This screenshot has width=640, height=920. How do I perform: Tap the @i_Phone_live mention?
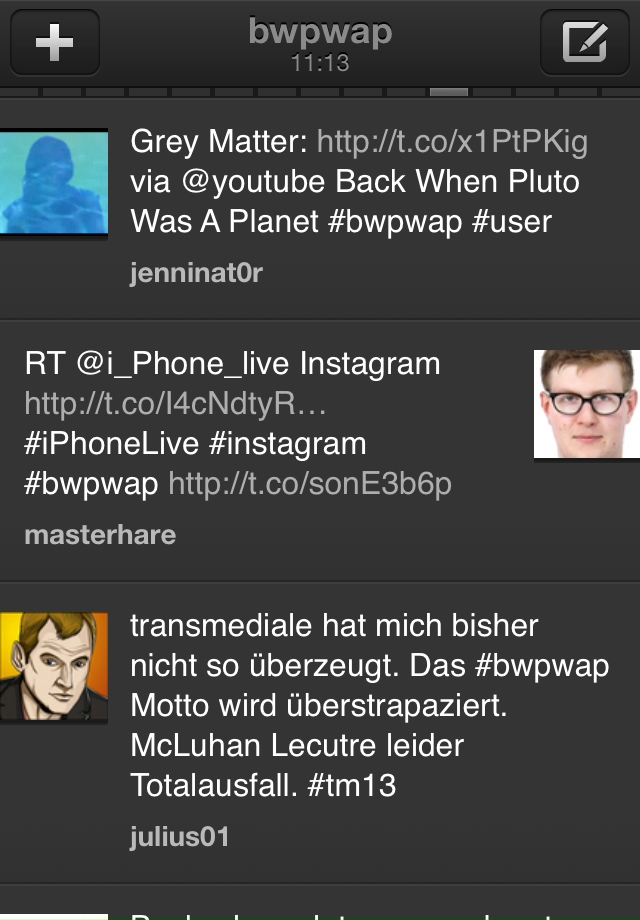[183, 364]
